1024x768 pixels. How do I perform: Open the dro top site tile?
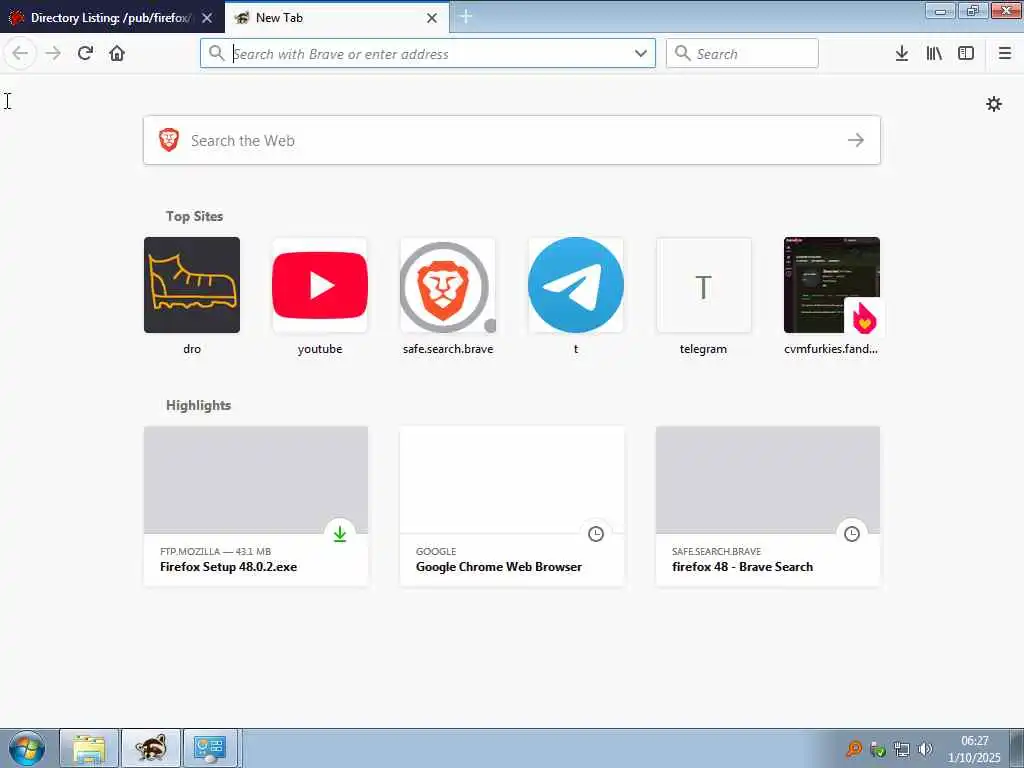pyautogui.click(x=192, y=285)
